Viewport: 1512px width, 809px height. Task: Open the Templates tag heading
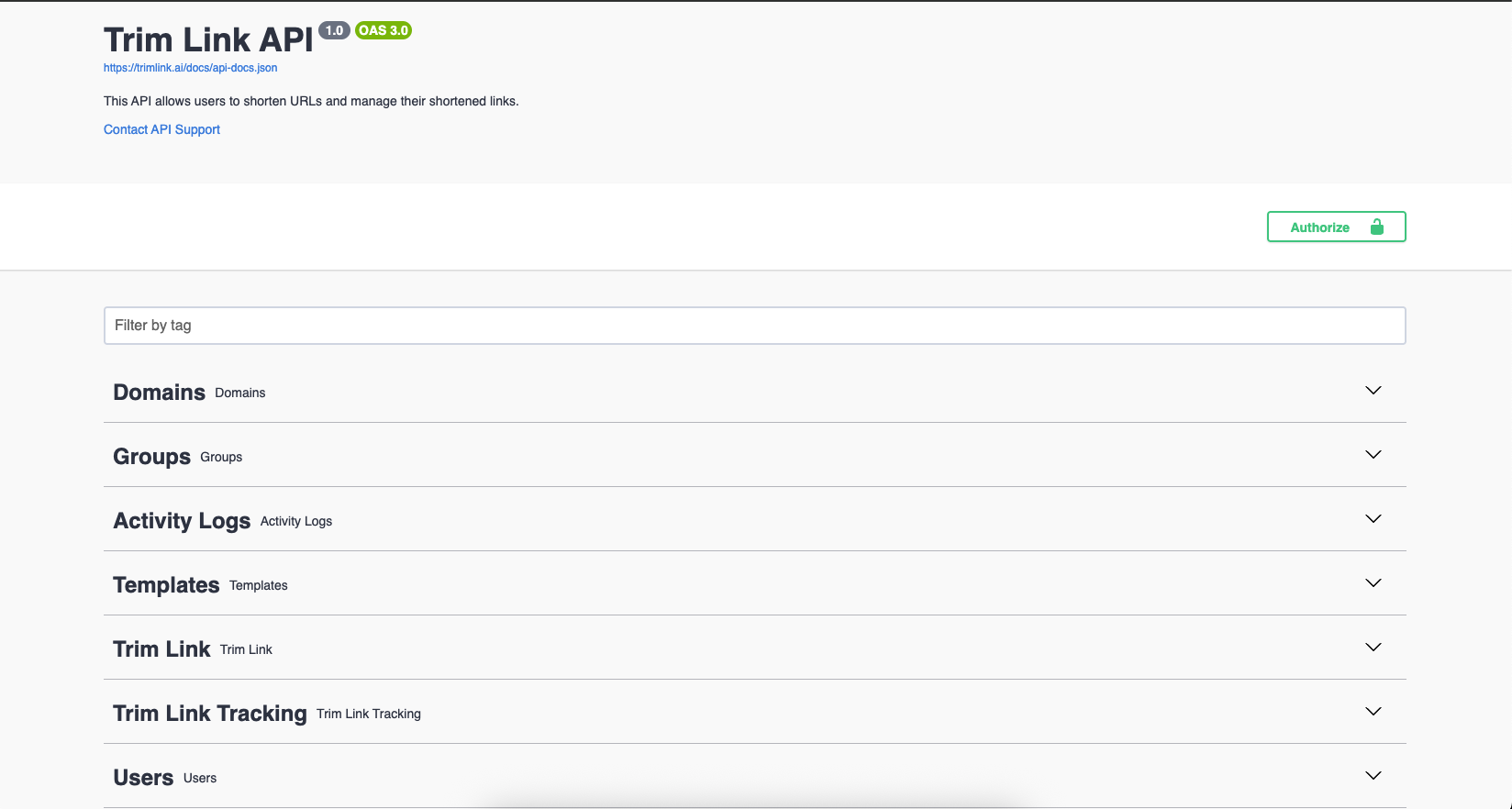point(166,585)
